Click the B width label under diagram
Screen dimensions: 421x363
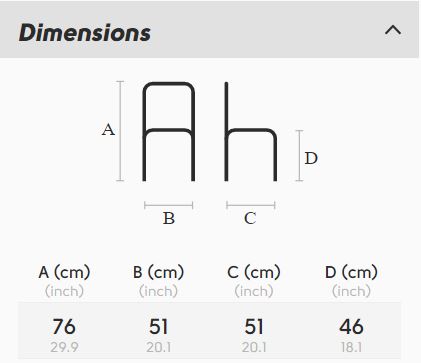coord(169,218)
